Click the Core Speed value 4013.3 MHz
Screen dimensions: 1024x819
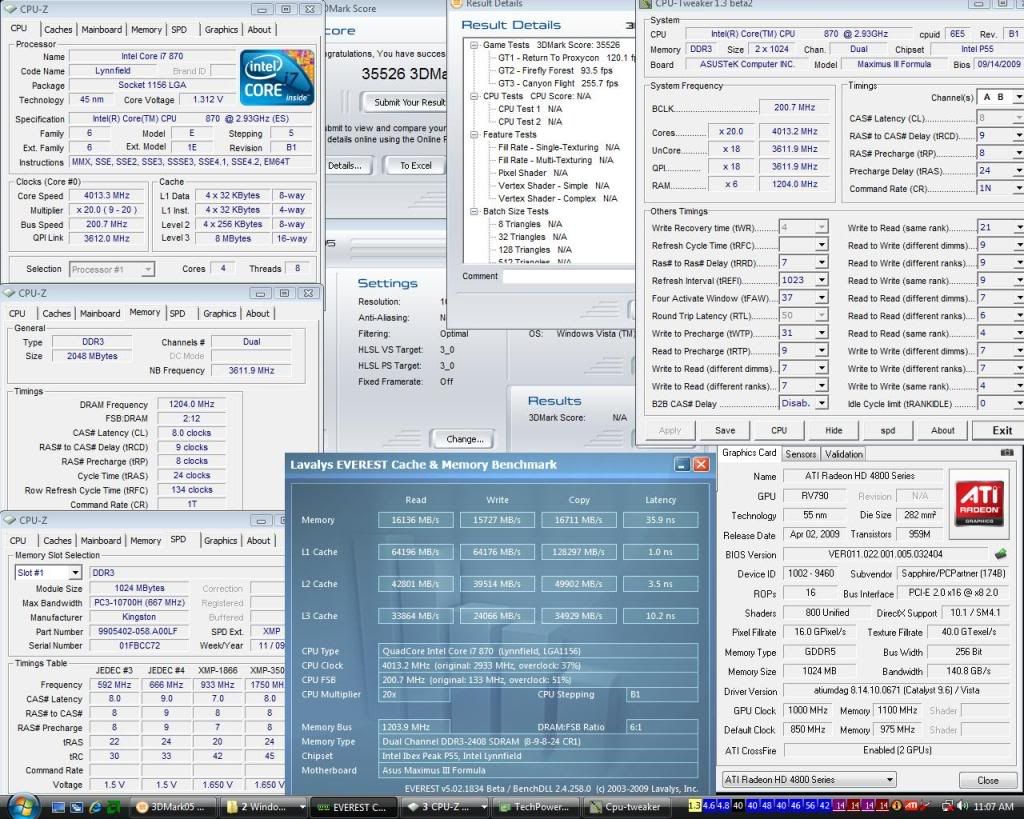(x=106, y=195)
